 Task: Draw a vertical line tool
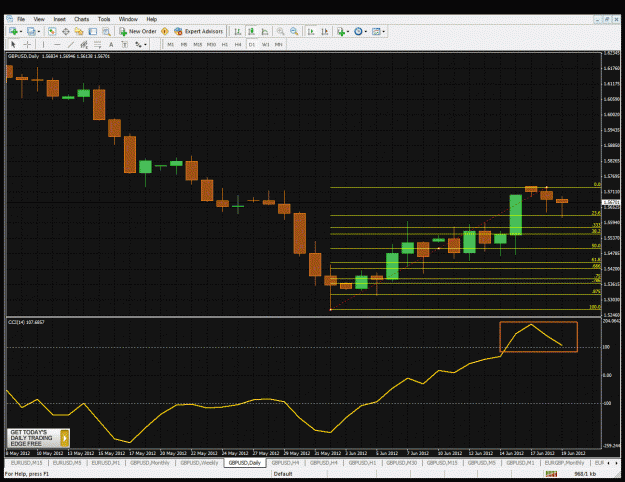[43, 44]
